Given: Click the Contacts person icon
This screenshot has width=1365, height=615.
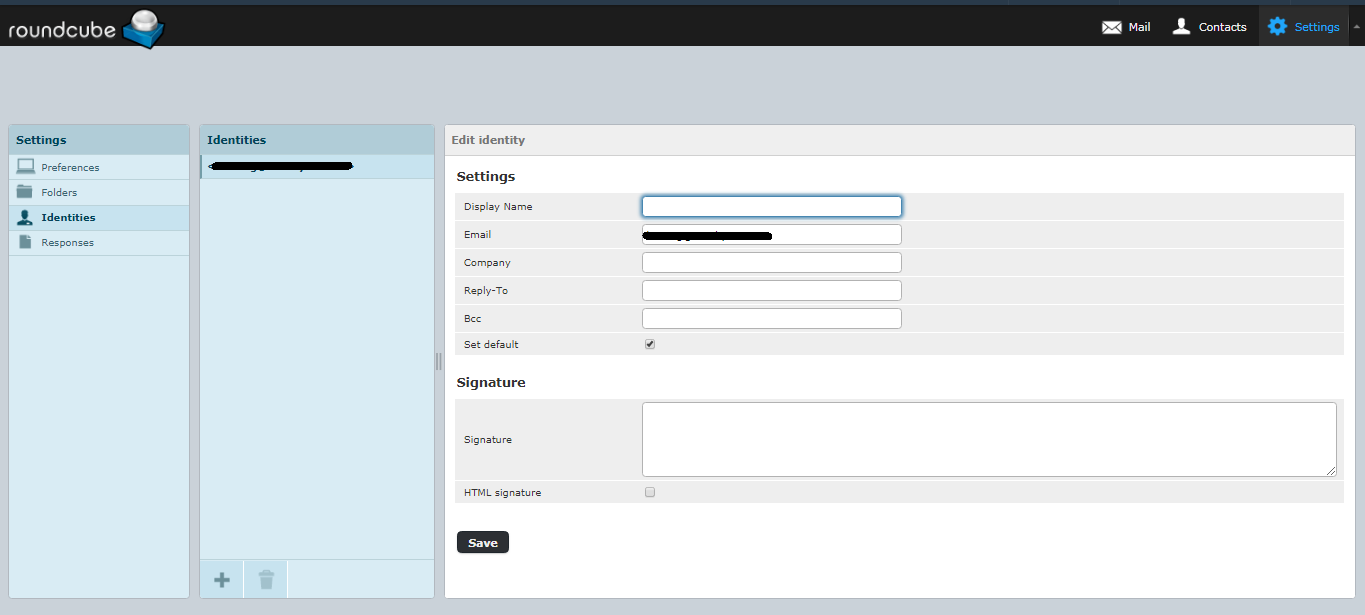Looking at the screenshot, I should (1181, 26).
